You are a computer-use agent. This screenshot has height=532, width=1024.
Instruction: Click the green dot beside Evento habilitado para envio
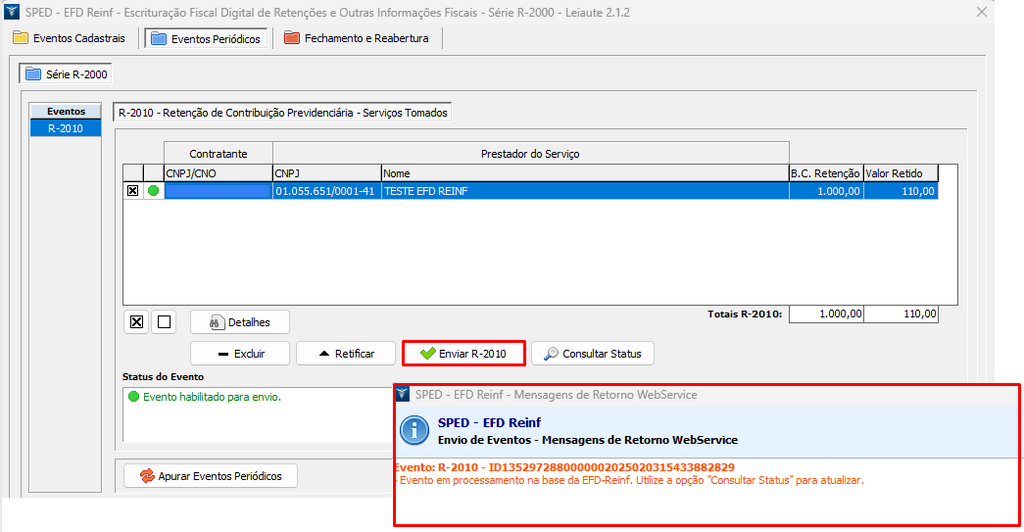point(133,397)
